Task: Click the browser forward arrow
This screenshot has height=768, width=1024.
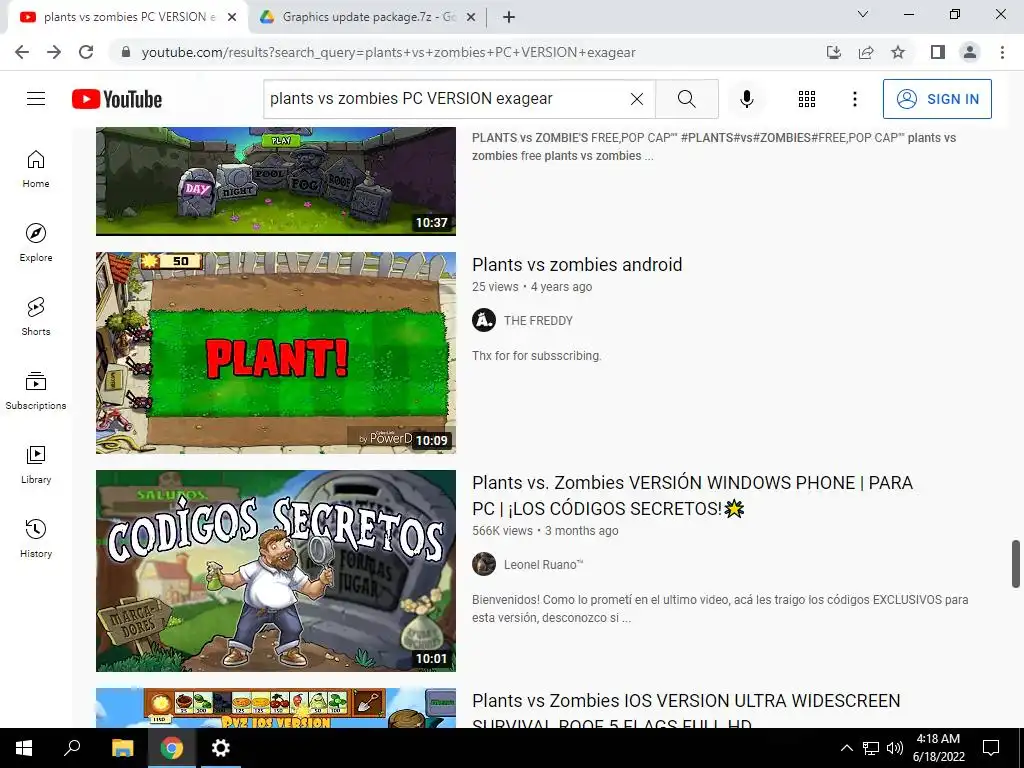Action: click(x=54, y=52)
